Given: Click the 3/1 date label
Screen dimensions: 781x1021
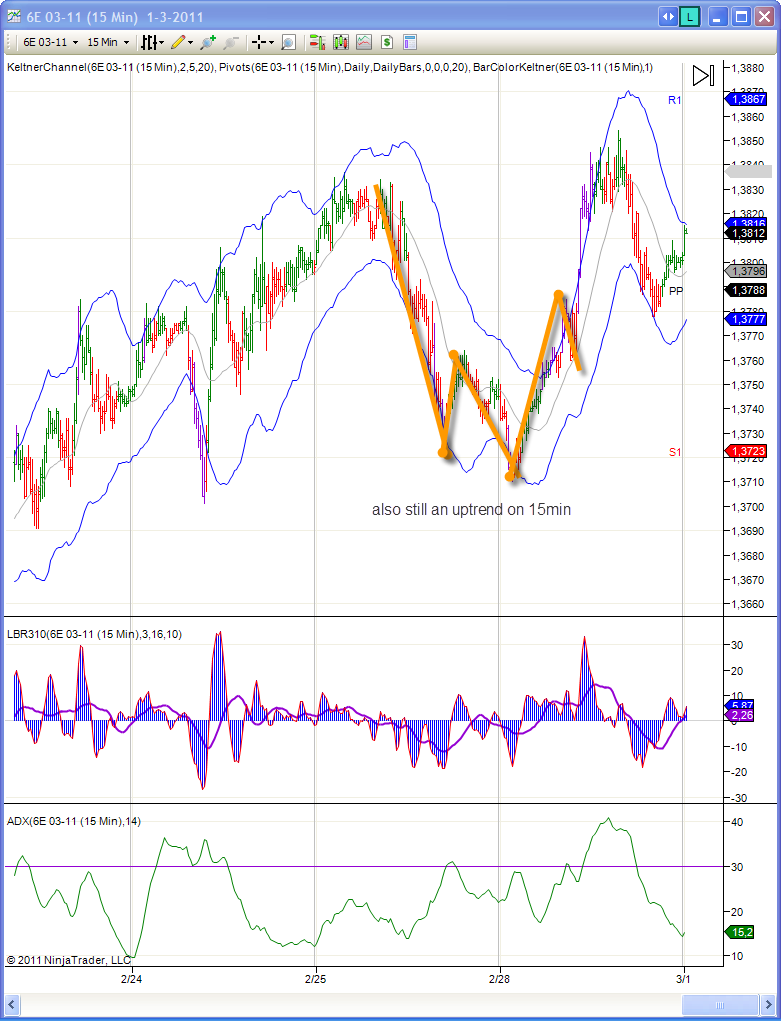Looking at the screenshot, I should click(683, 978).
